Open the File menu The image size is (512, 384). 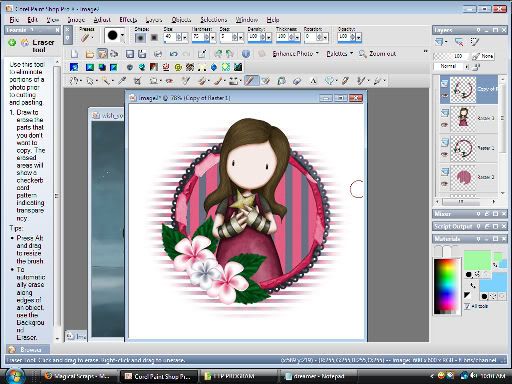pyautogui.click(x=14, y=20)
